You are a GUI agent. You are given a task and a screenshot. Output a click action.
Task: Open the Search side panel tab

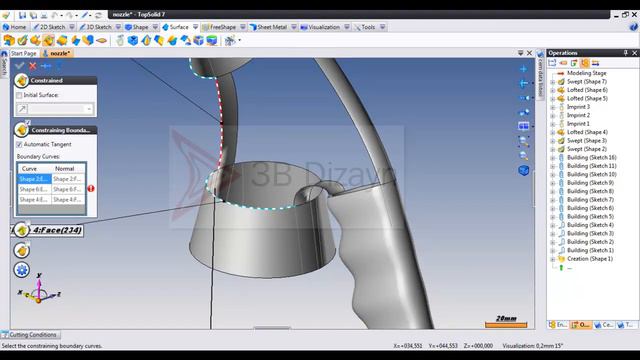(4, 64)
